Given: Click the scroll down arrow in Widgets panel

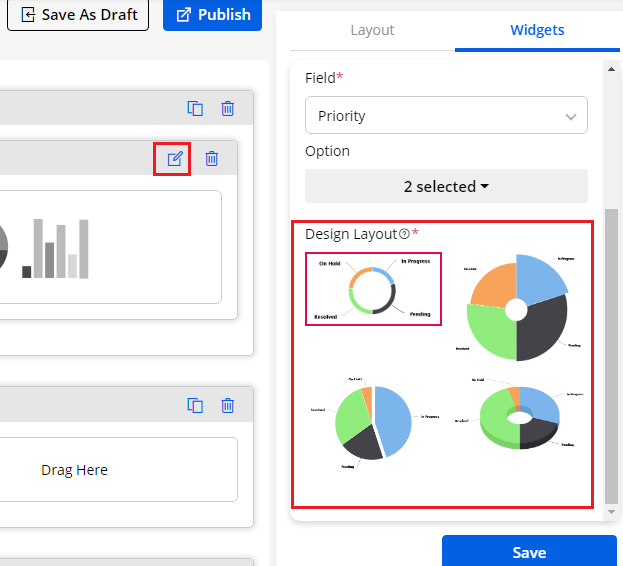Looking at the screenshot, I should pos(612,512).
